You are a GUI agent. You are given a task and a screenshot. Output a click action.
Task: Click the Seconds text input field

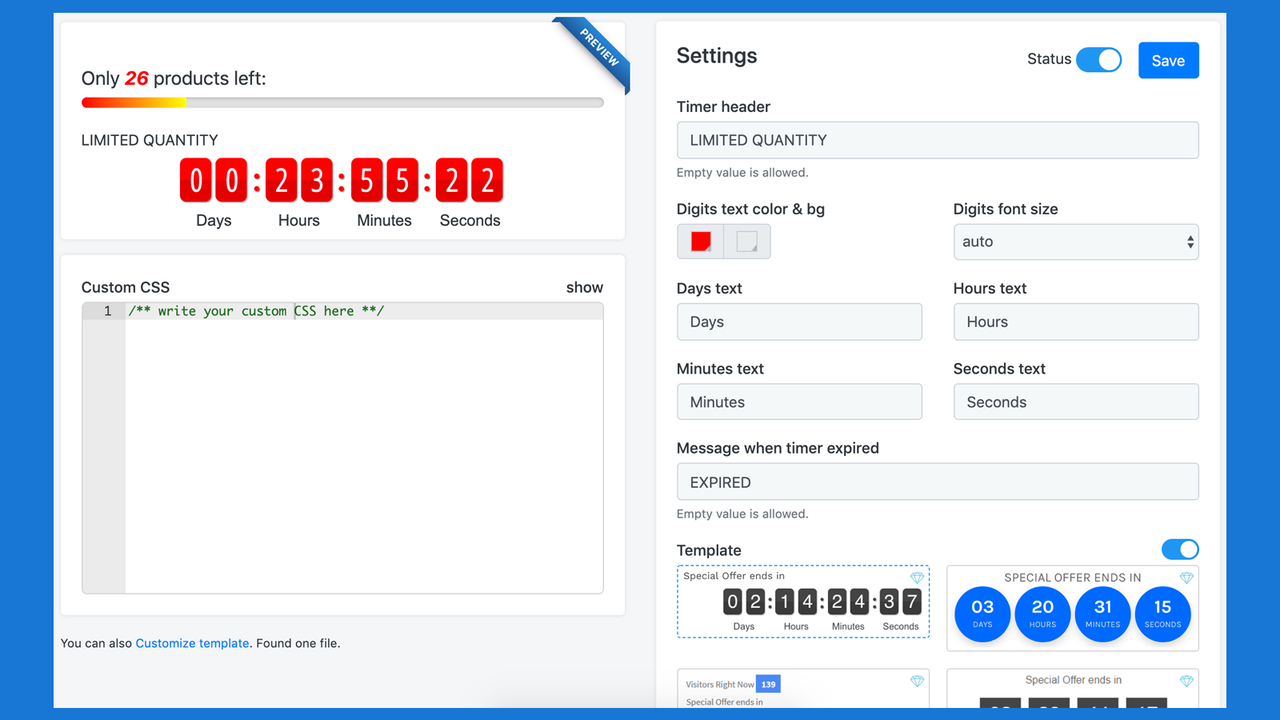pyautogui.click(x=1076, y=401)
